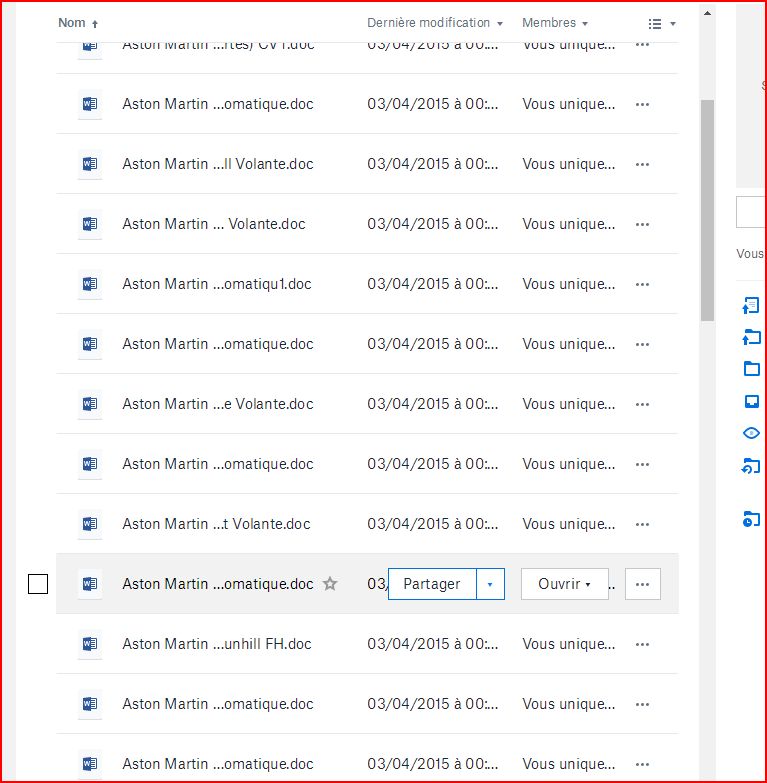Open more options for 'll Volante.doc'
Screen dimensions: 767x783
pyautogui.click(x=642, y=164)
